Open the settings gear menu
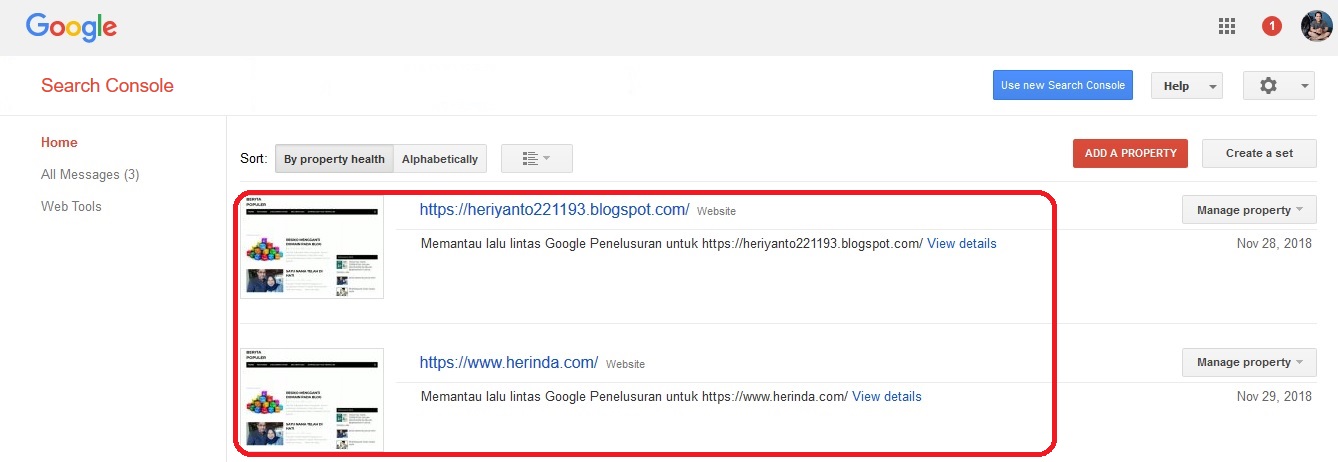This screenshot has width=1338, height=462. click(1277, 86)
